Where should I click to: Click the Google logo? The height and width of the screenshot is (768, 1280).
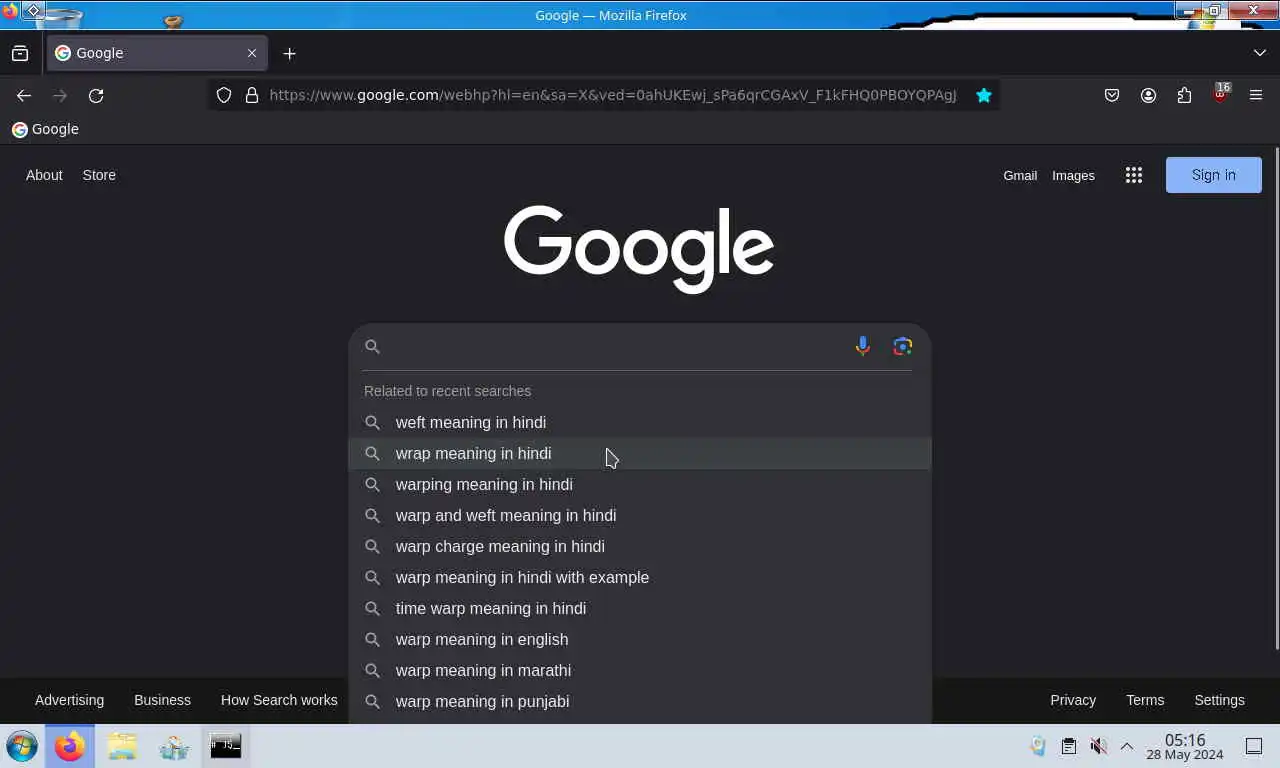pyautogui.click(x=639, y=249)
